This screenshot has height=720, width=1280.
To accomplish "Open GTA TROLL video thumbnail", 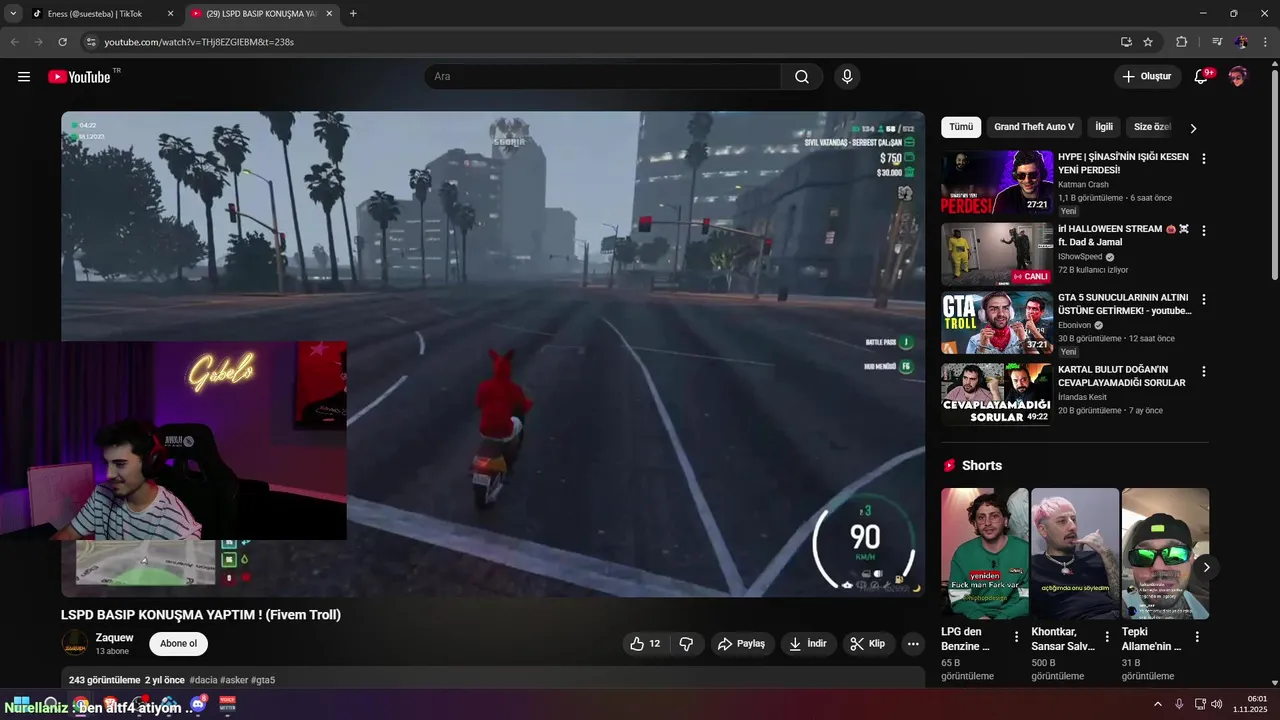I will pos(997,323).
